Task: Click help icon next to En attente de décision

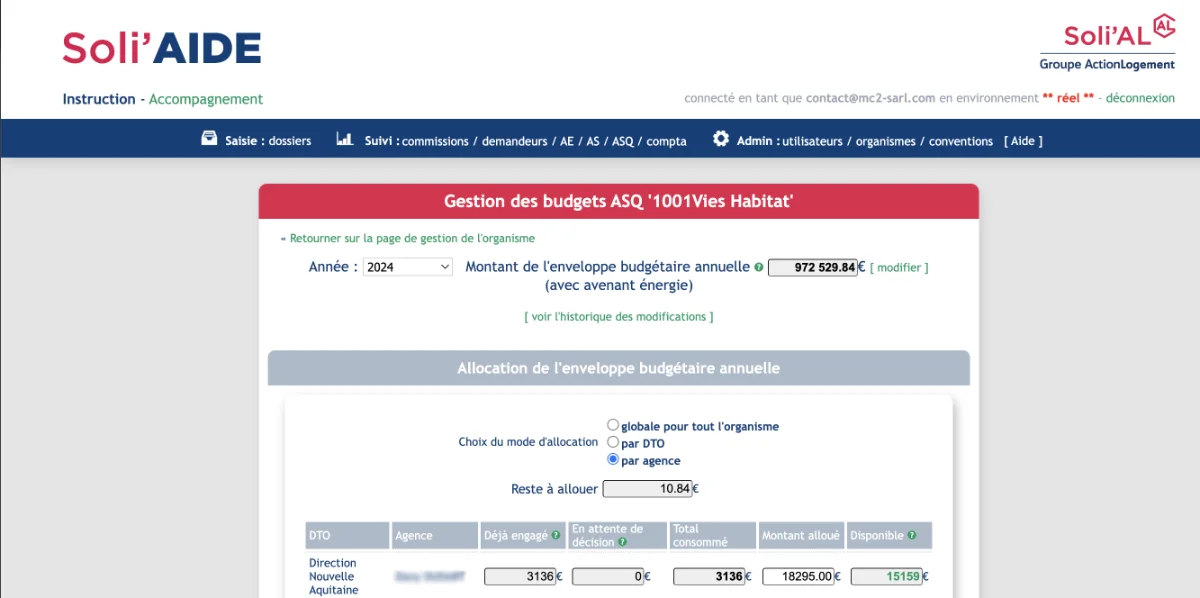Action: pyautogui.click(x=622, y=542)
